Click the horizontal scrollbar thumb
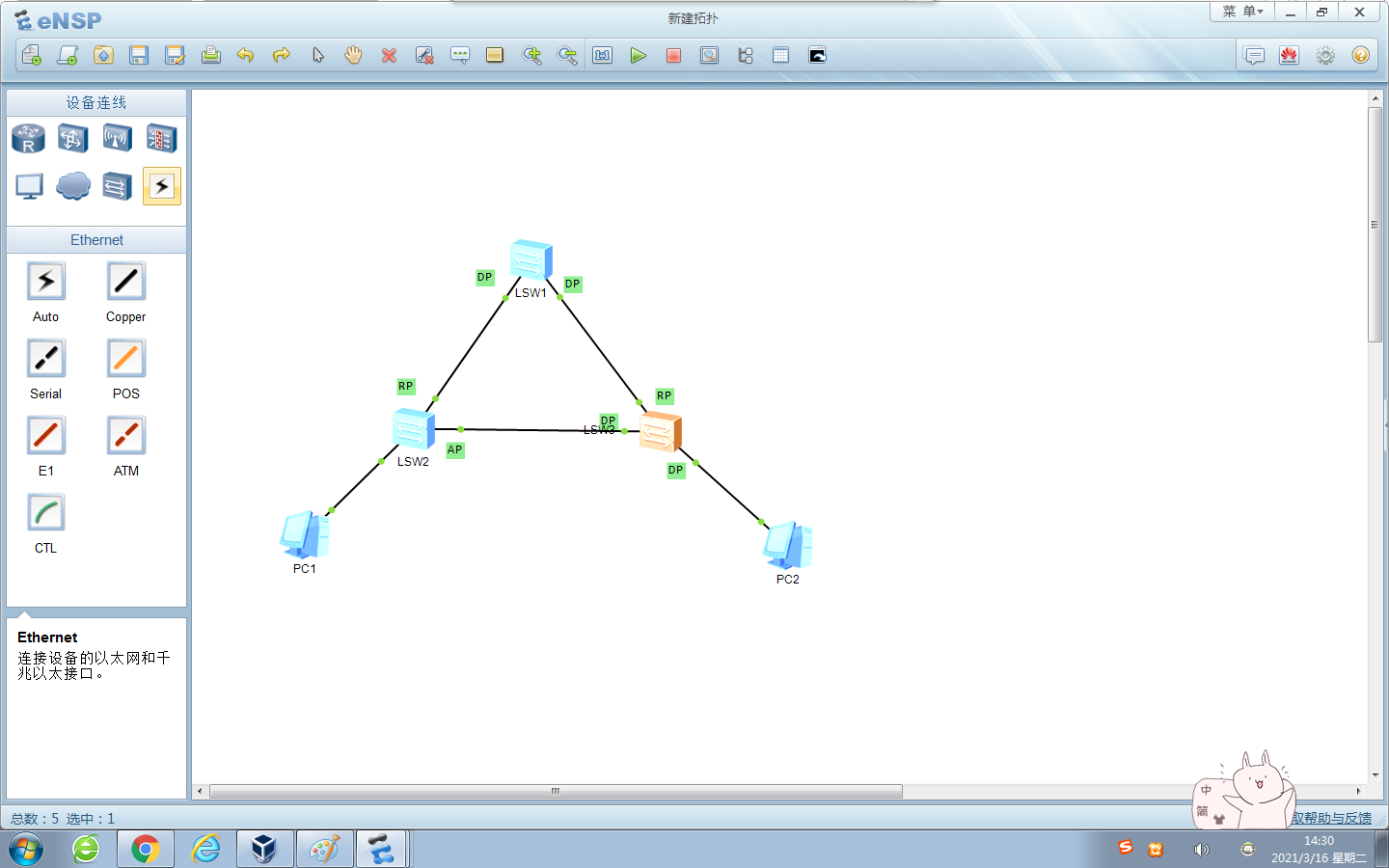1389x868 pixels. [x=556, y=791]
